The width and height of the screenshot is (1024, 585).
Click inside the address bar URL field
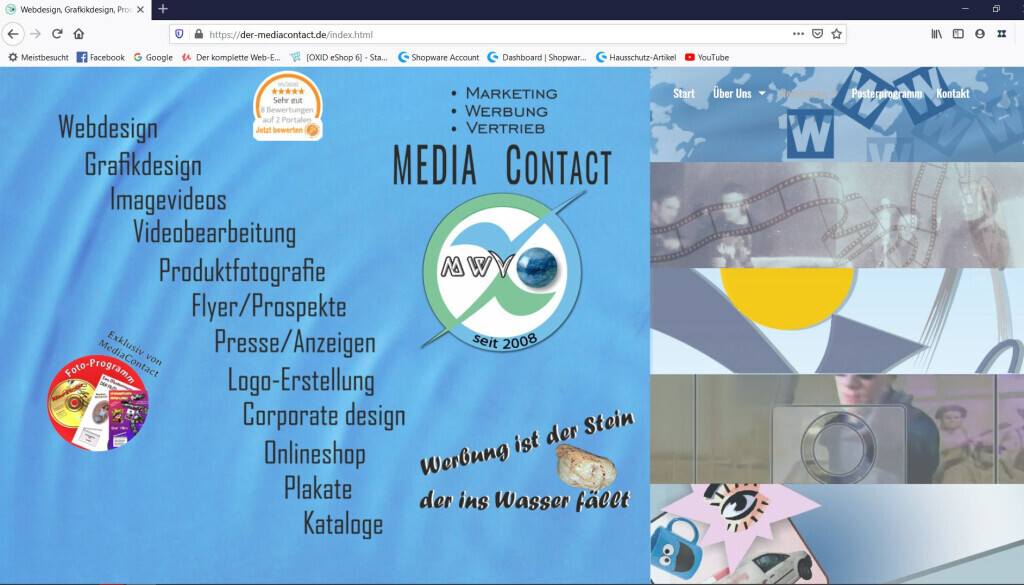click(400, 33)
